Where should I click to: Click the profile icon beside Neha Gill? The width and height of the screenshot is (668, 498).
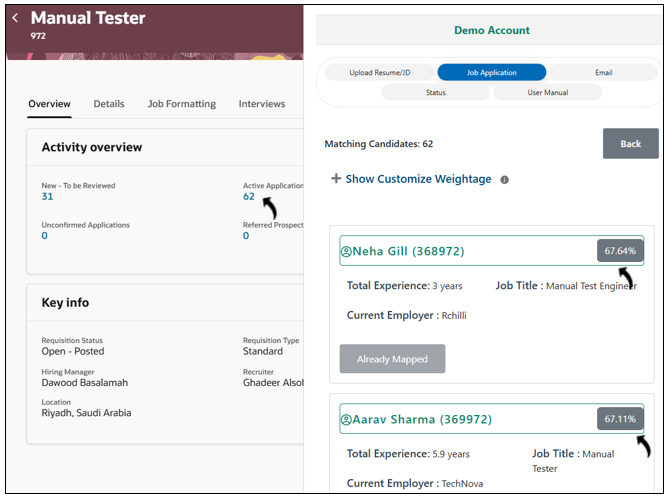(x=346, y=251)
